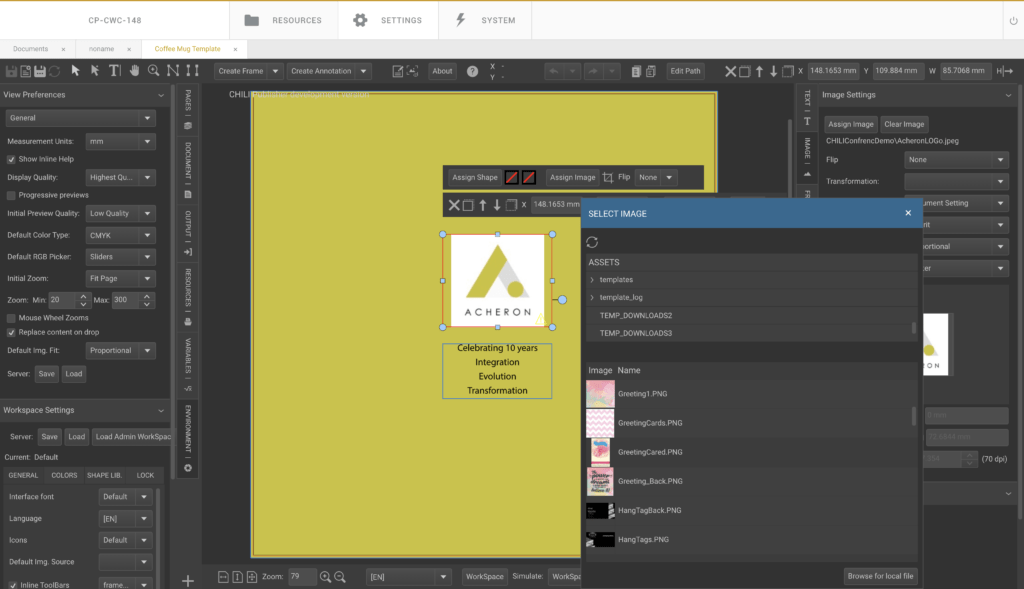
Task: Send frame backward using top-toolbar down arrow
Action: point(773,71)
